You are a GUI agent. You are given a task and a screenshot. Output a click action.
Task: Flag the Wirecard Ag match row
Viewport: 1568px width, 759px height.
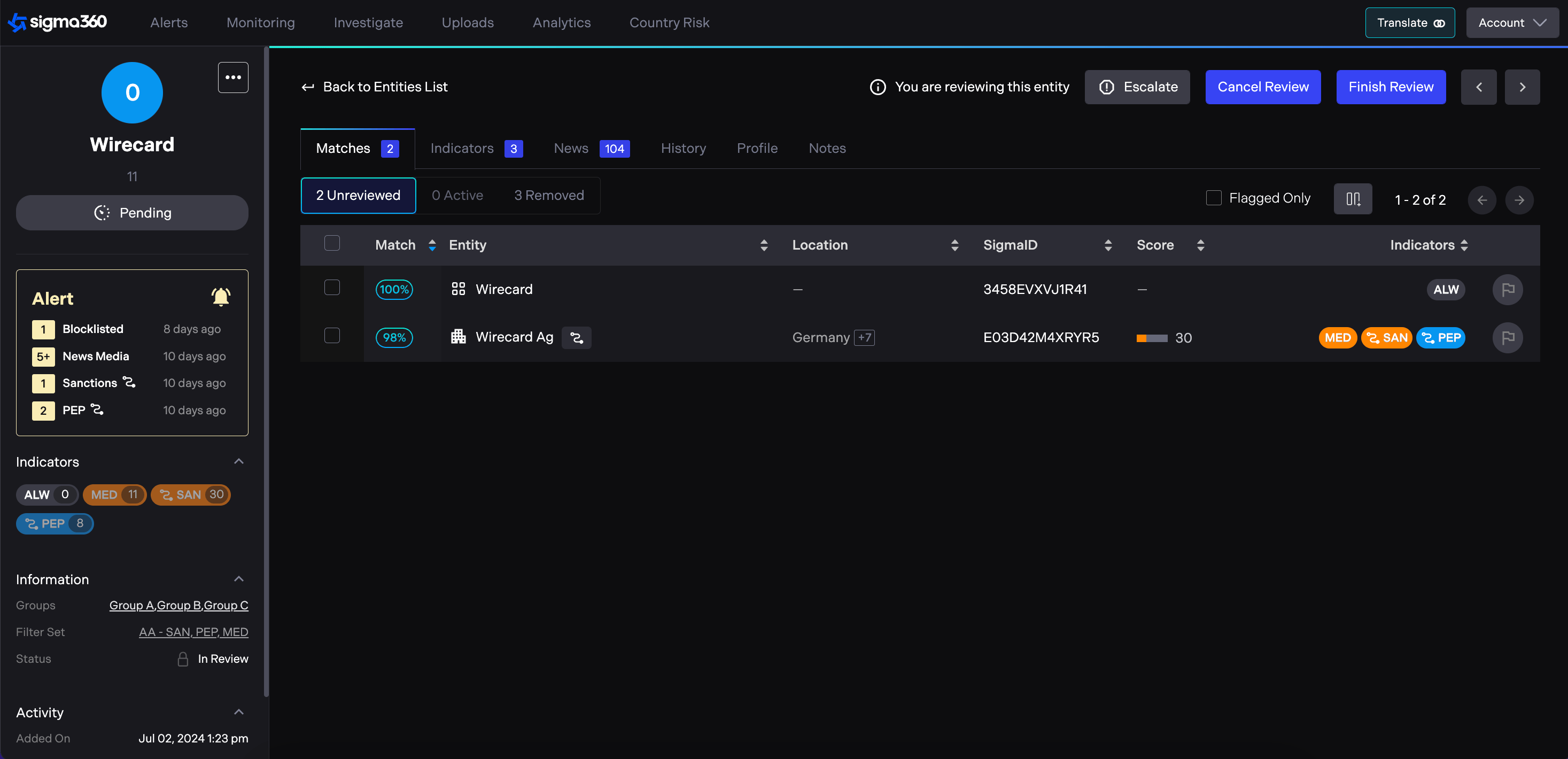click(1507, 338)
